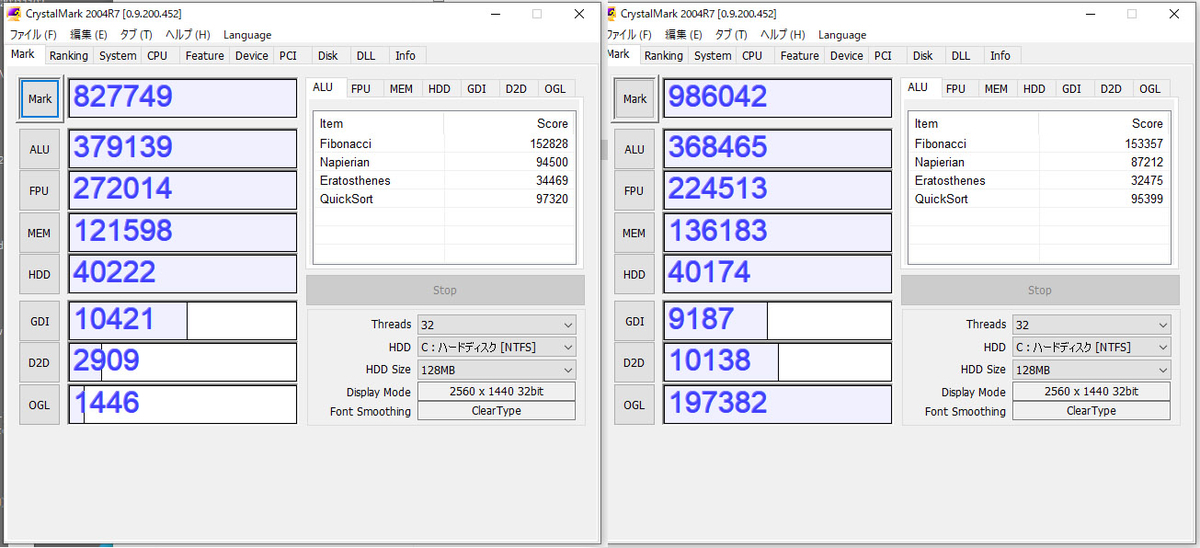Click the HDD button in left window
Viewport: 1200px width, 548px height.
tap(40, 274)
